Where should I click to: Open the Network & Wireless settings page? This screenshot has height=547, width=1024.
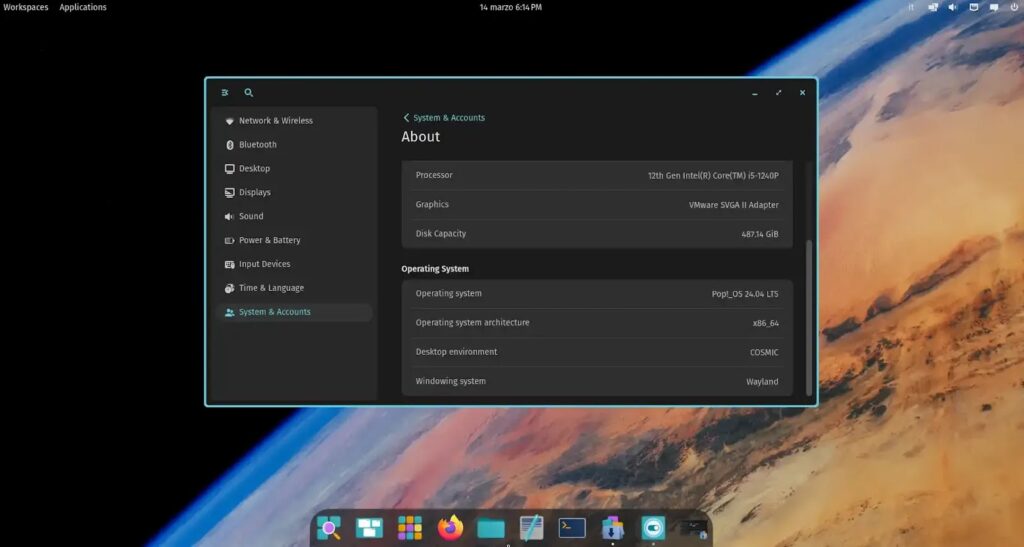[x=294, y=121]
